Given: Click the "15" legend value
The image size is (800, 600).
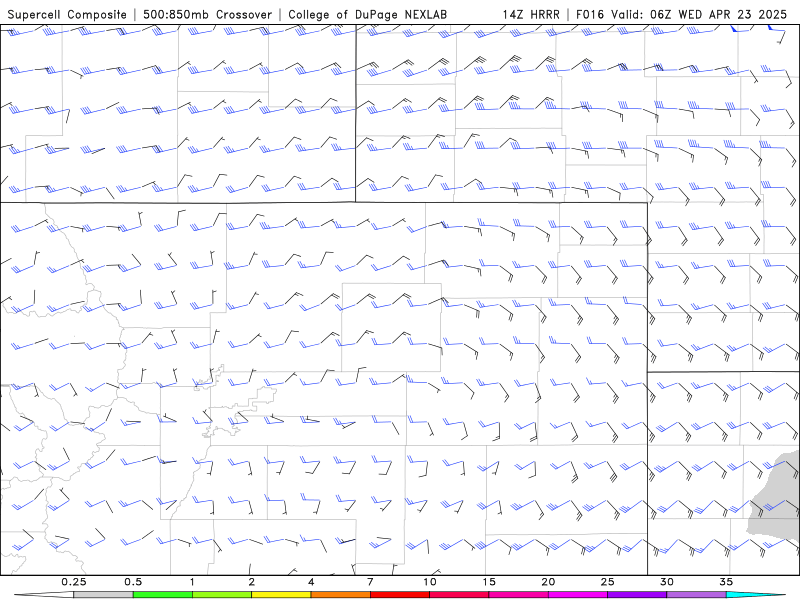Looking at the screenshot, I should click(x=489, y=582).
